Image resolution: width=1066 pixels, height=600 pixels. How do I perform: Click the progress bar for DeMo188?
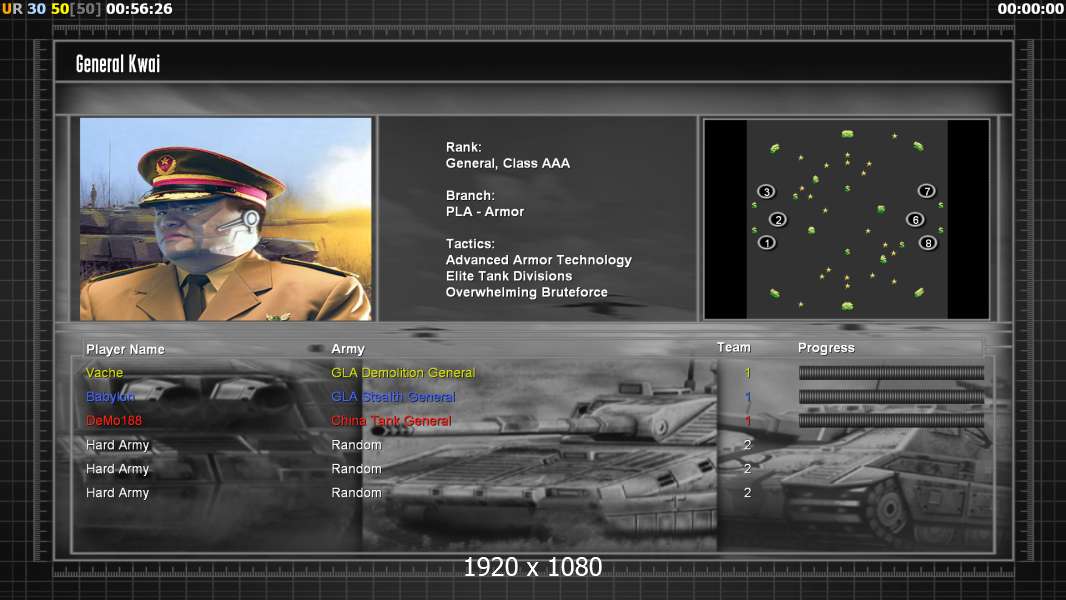(x=891, y=421)
